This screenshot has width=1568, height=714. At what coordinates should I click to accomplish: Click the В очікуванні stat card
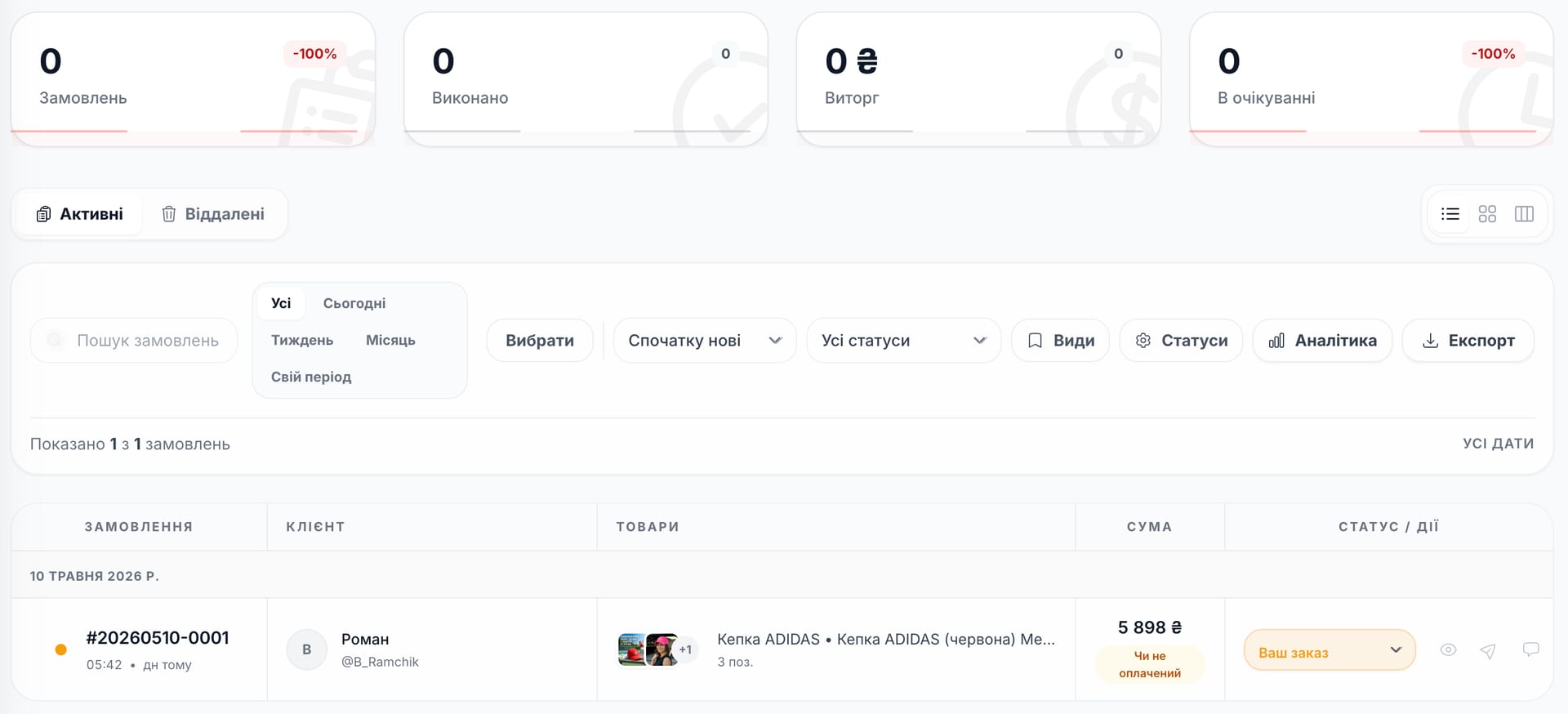pyautogui.click(x=1371, y=79)
